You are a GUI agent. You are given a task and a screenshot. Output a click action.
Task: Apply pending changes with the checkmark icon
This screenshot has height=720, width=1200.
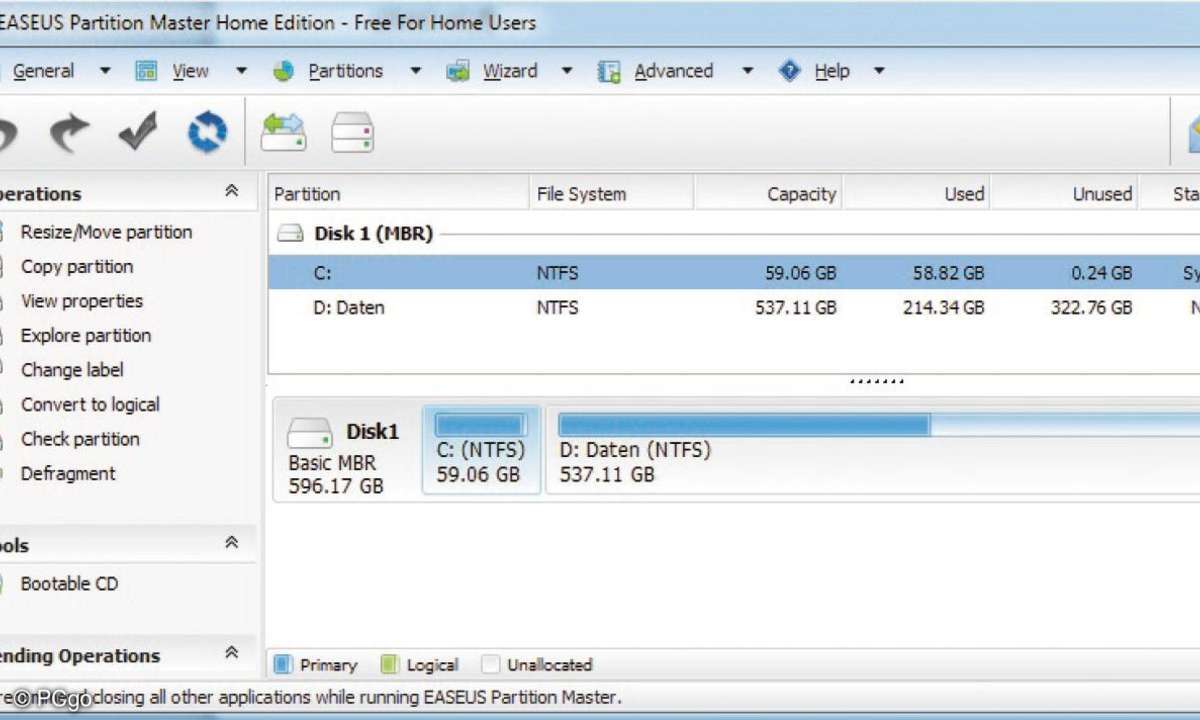click(x=138, y=132)
